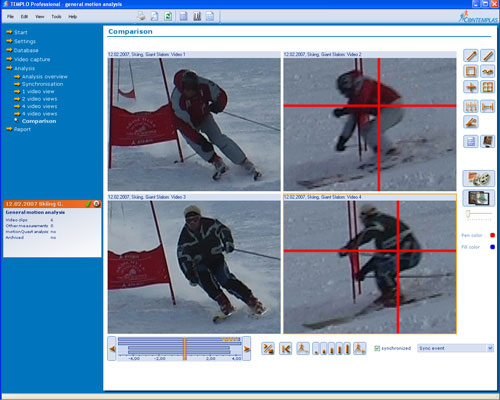Select Video 3 skier pane

(x=194, y=267)
